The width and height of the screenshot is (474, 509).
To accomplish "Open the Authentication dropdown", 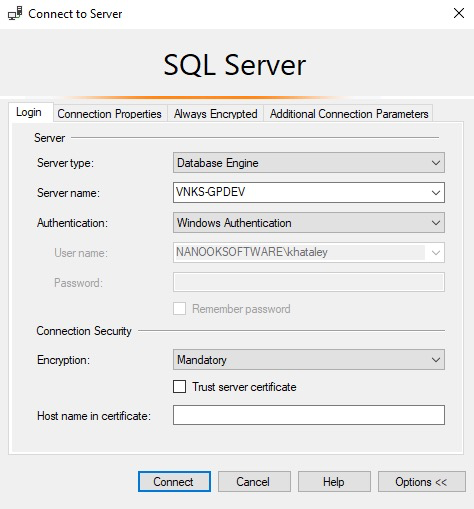I will click(x=309, y=223).
